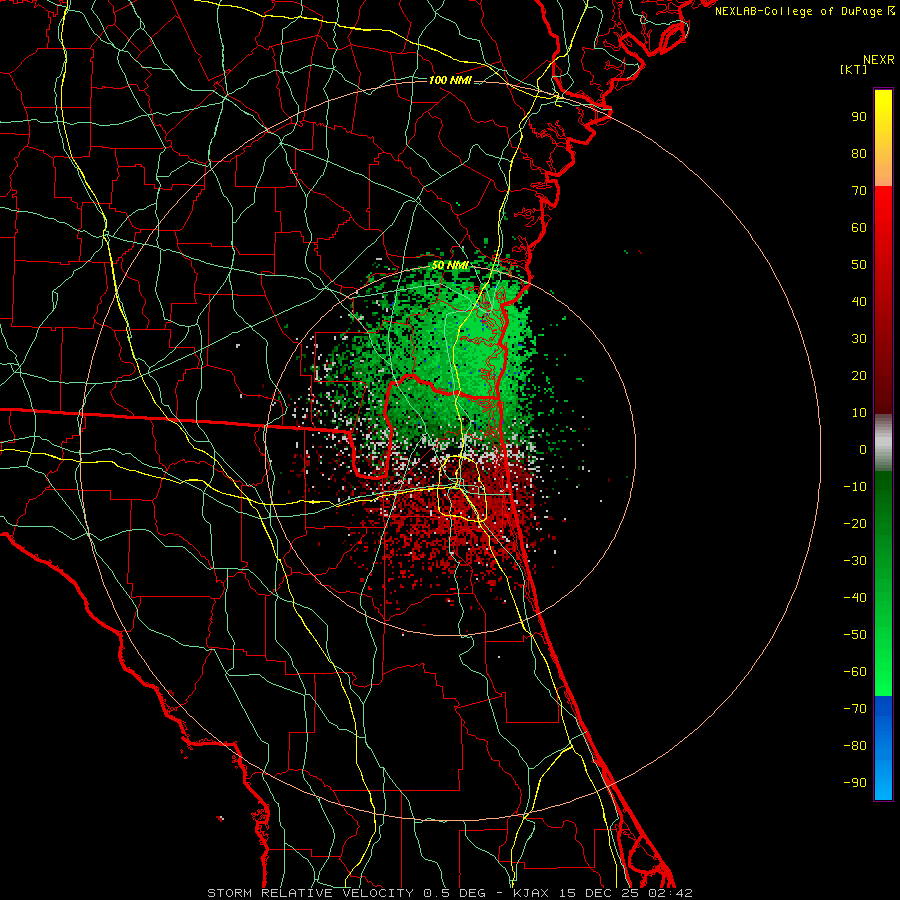Click the Storm Relative Velocity caption at bottom
900x900 pixels.
(450, 893)
